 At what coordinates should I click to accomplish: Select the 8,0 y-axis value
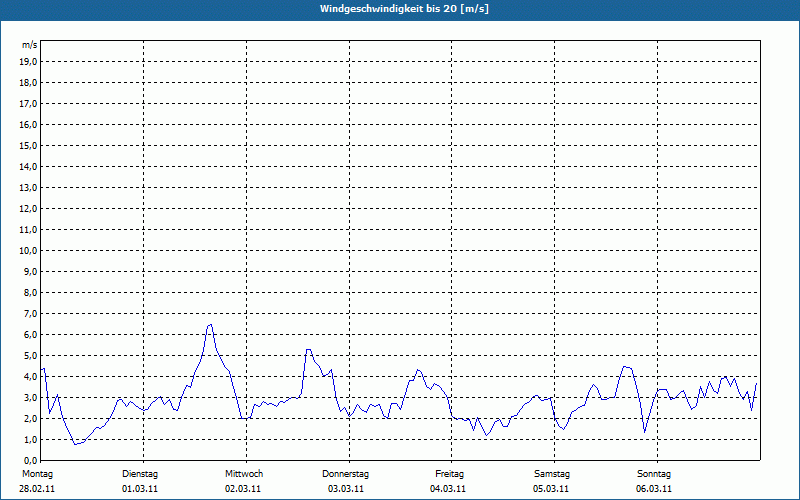(31, 292)
